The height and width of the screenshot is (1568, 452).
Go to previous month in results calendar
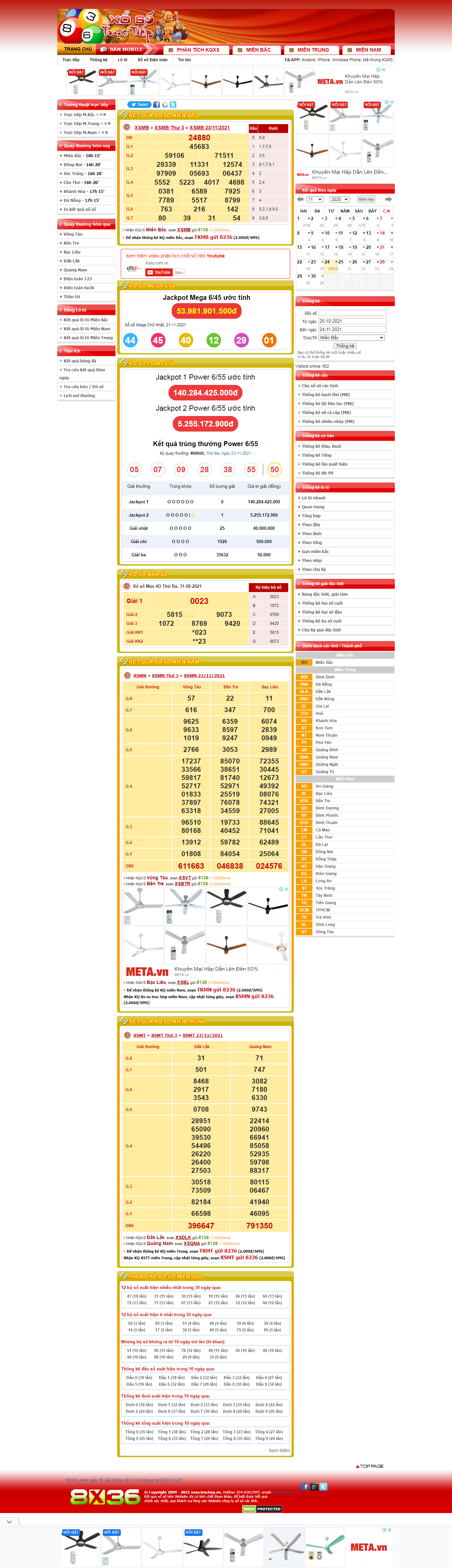tap(300, 200)
